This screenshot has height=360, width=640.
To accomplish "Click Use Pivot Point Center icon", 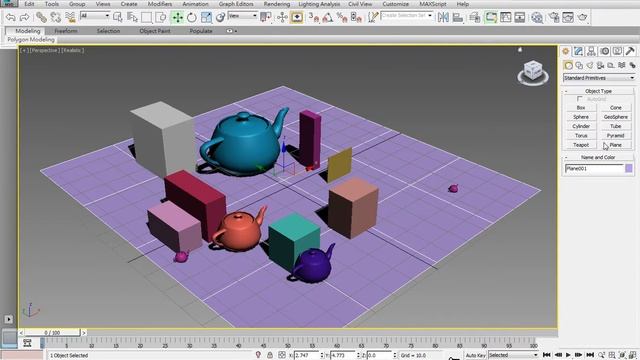I will [x=266, y=17].
